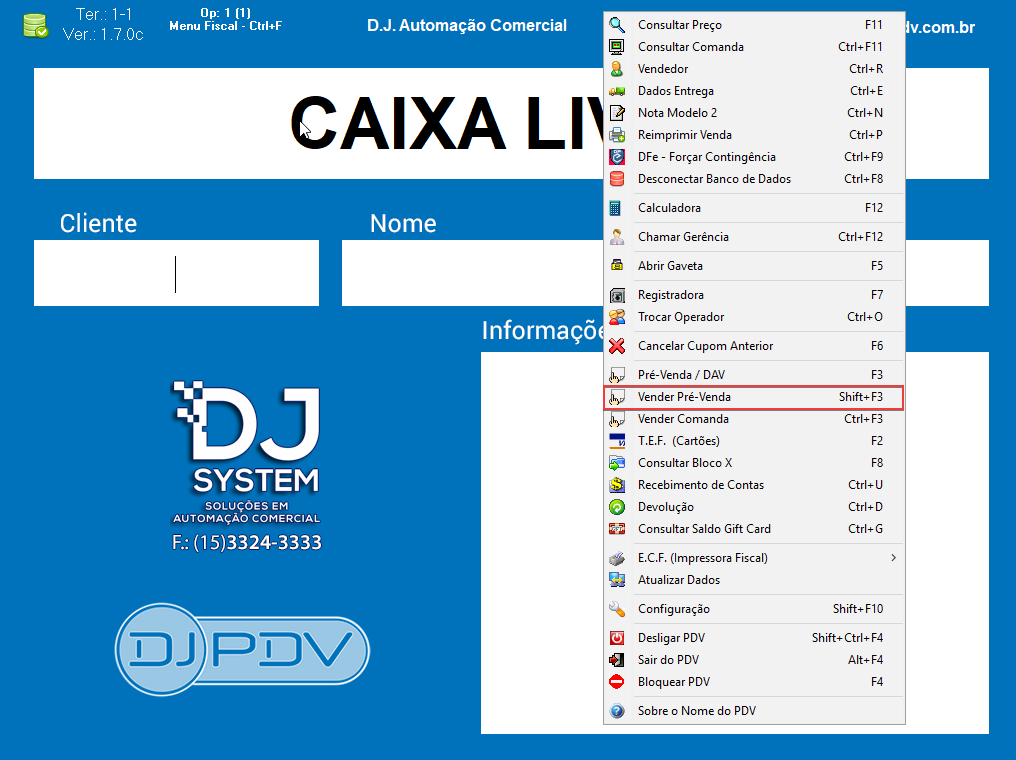
Task: Click the database status icon at top-left
Action: (x=35, y=25)
